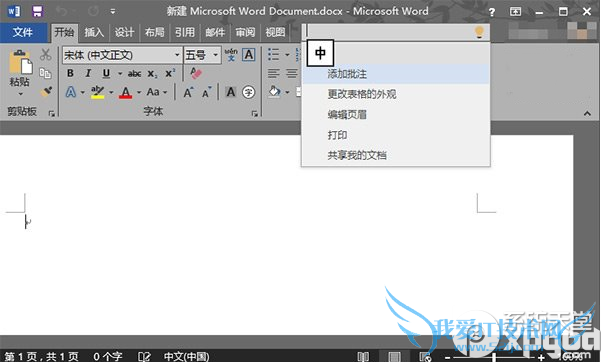Expand highlight color dropdown arrow
This screenshot has height=362, width=601.
111,92
